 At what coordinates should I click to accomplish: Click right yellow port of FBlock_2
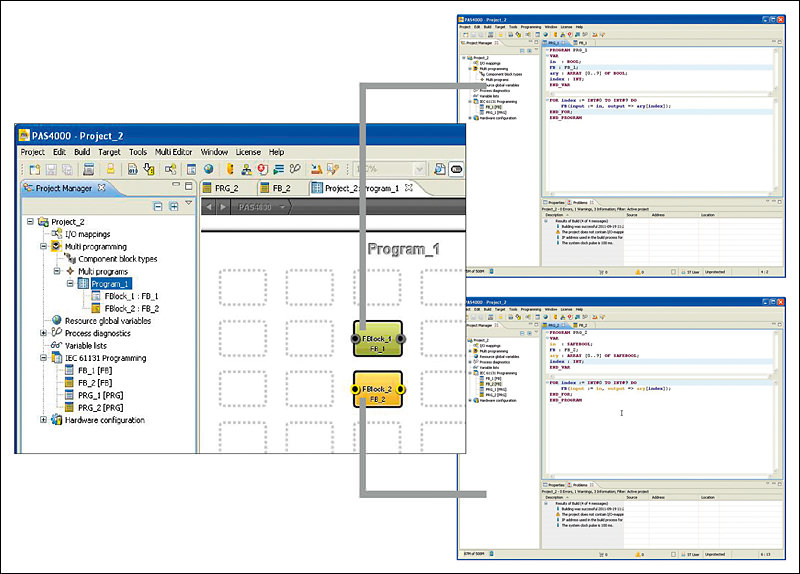[401, 389]
